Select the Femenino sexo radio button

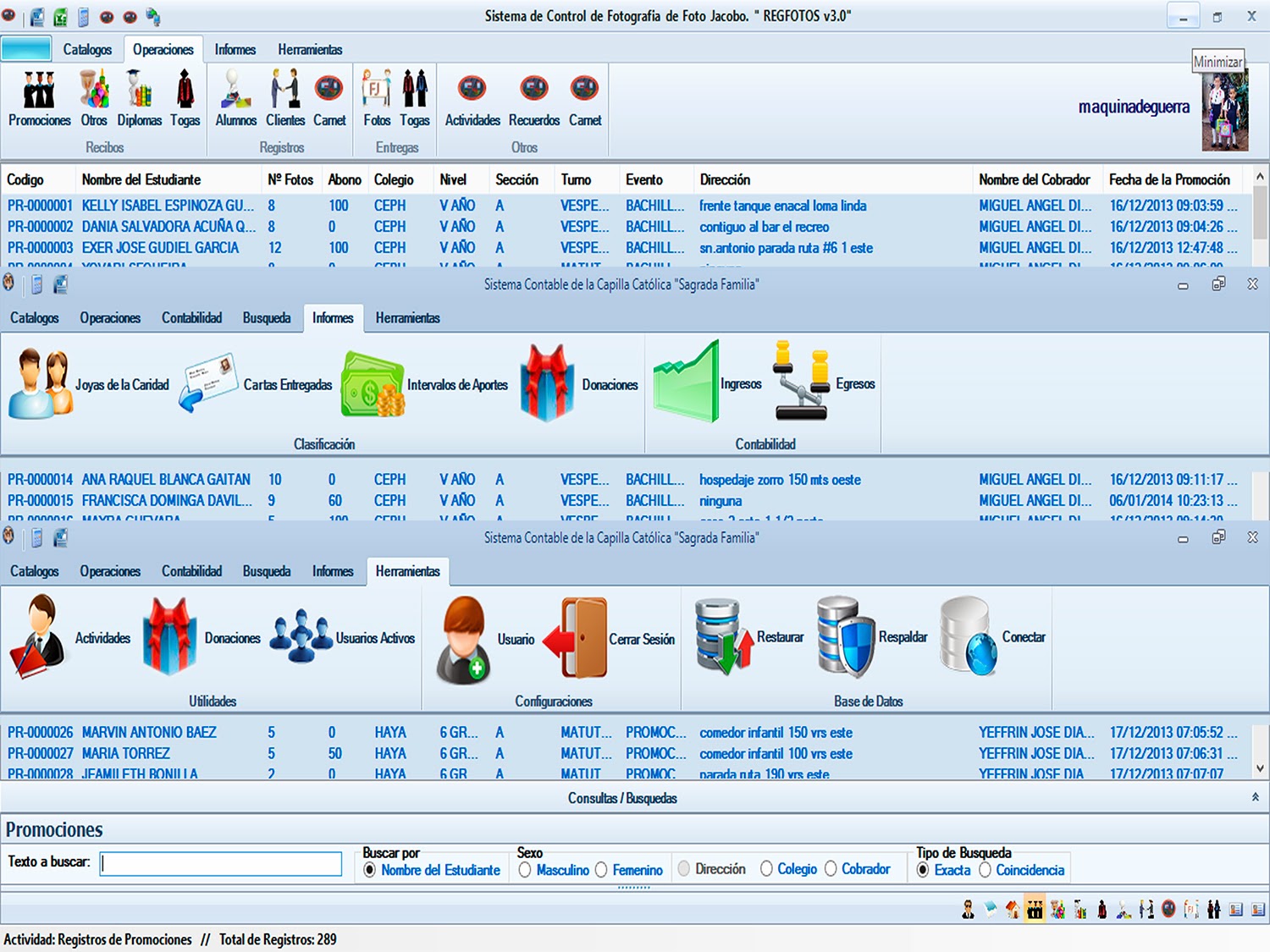[x=603, y=869]
